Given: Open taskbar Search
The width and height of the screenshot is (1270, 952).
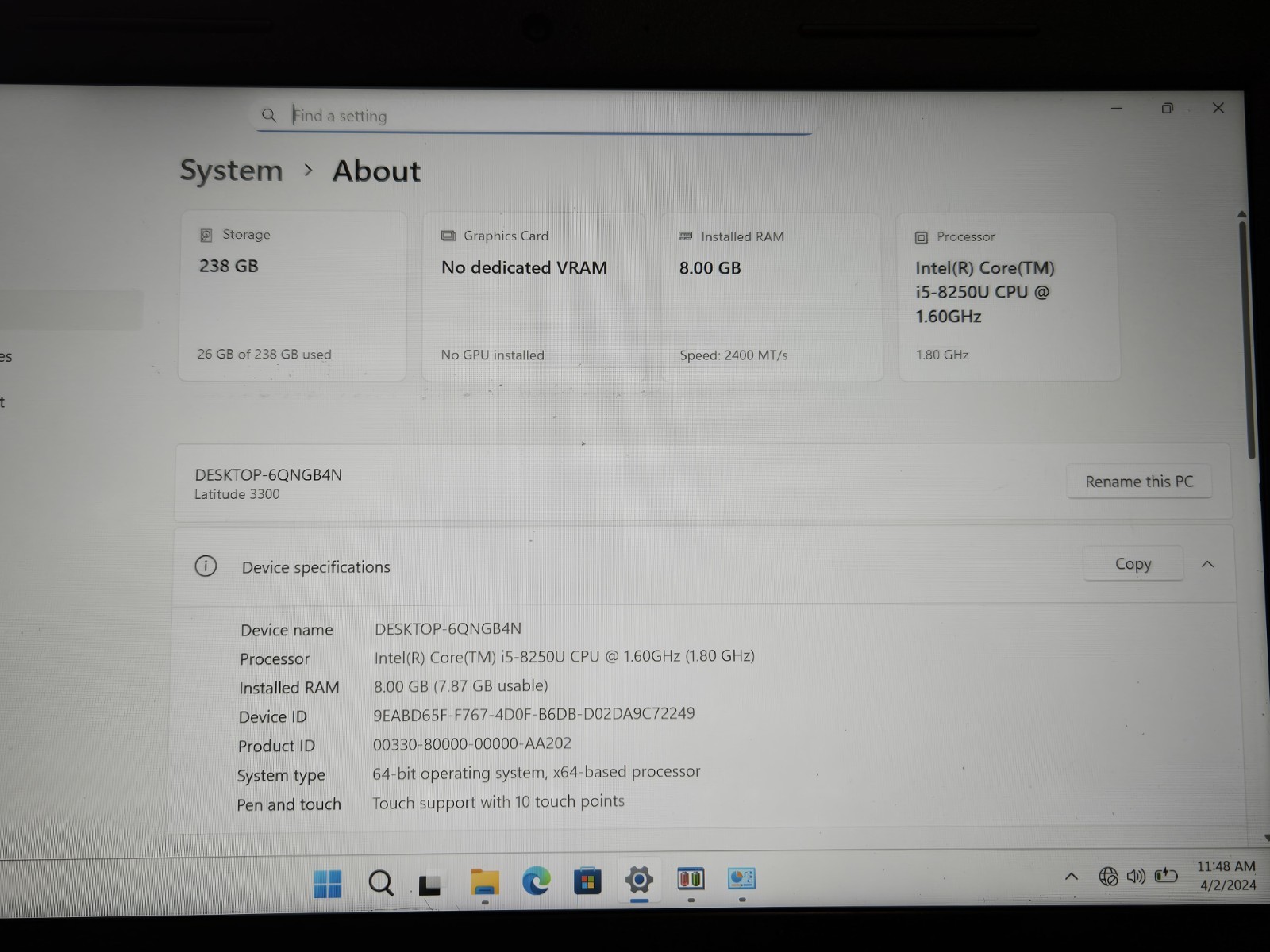Looking at the screenshot, I should tap(381, 882).
